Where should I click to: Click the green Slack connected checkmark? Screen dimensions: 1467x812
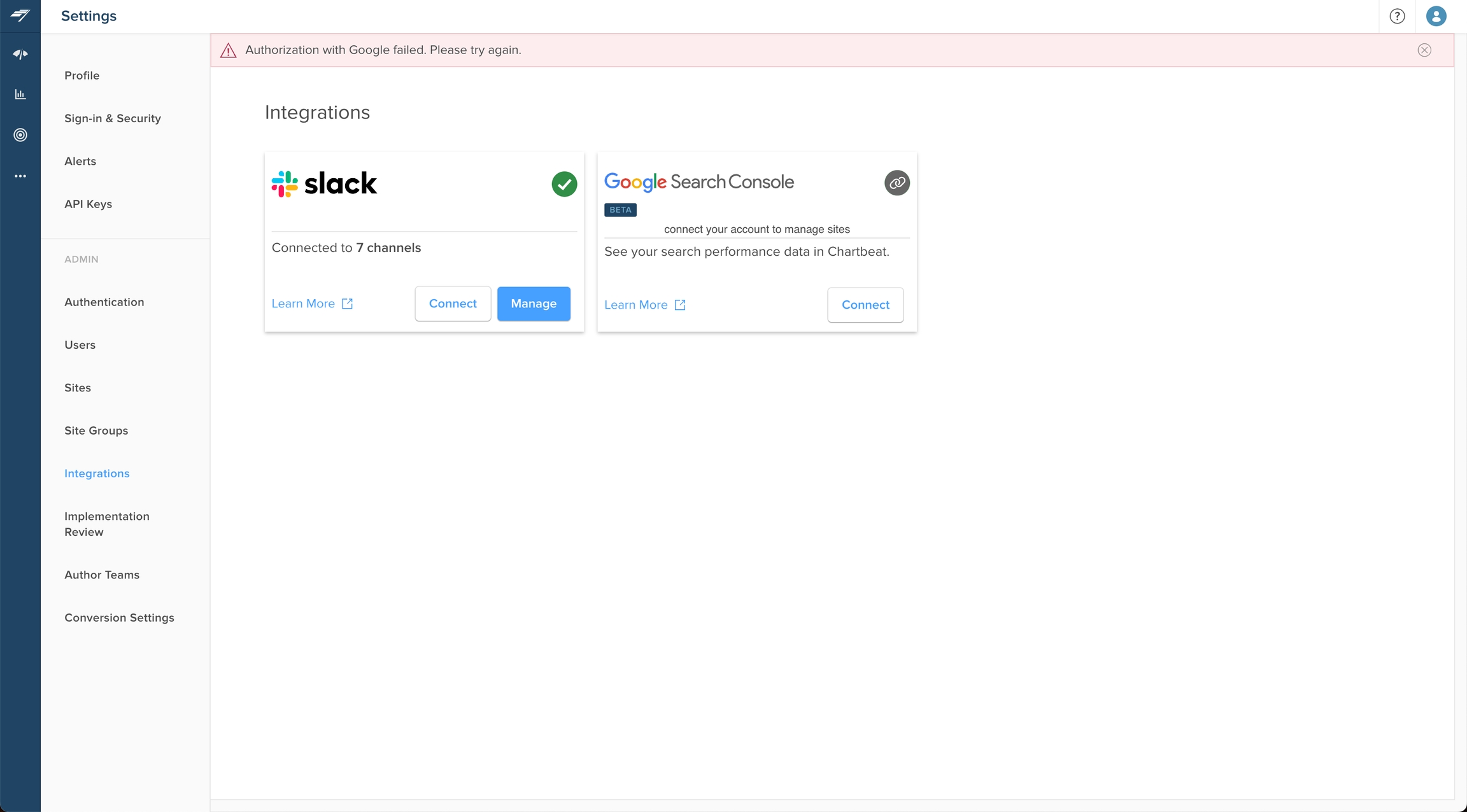(x=564, y=184)
